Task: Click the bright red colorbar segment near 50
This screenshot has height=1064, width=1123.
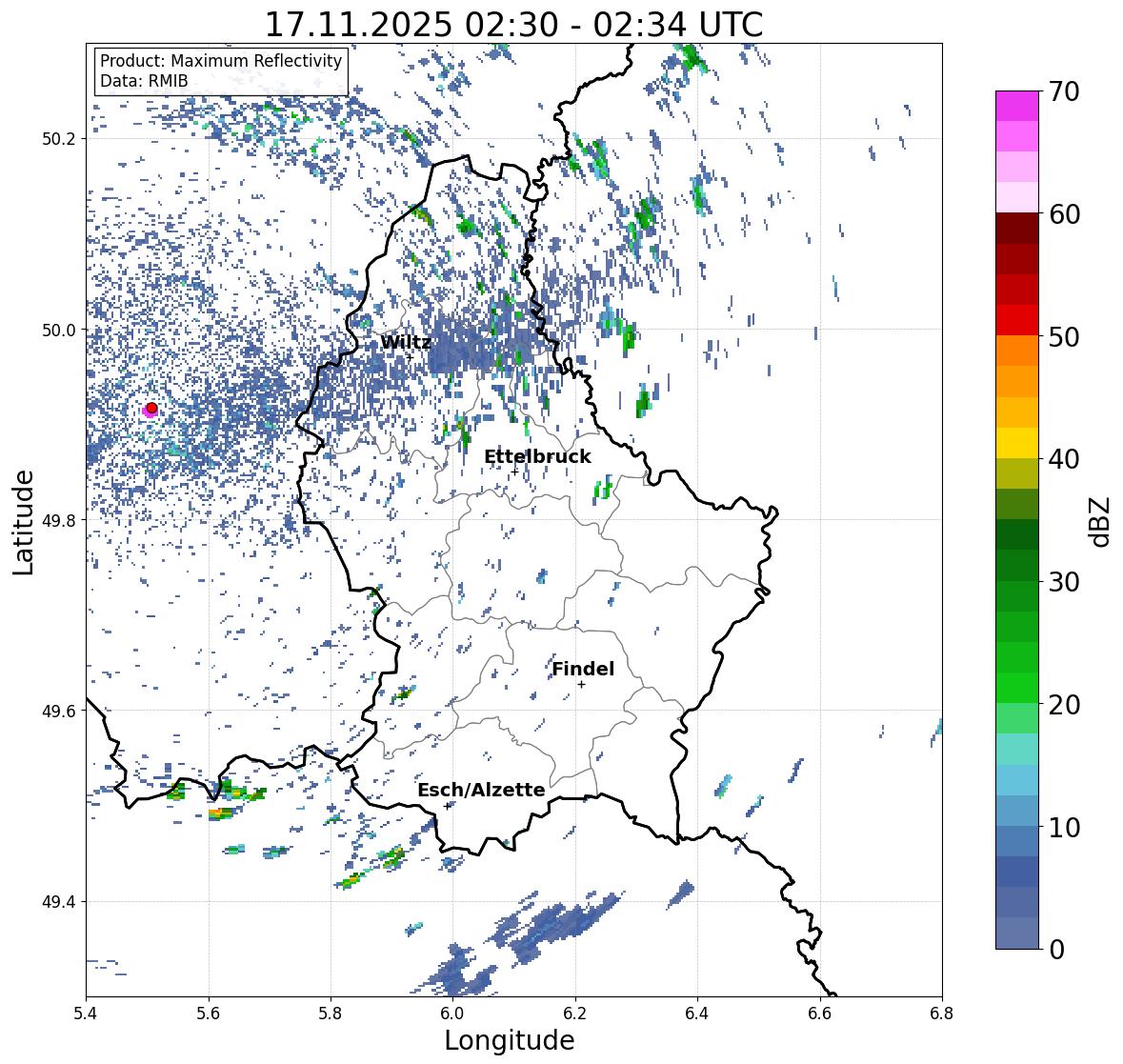Action: (1017, 320)
